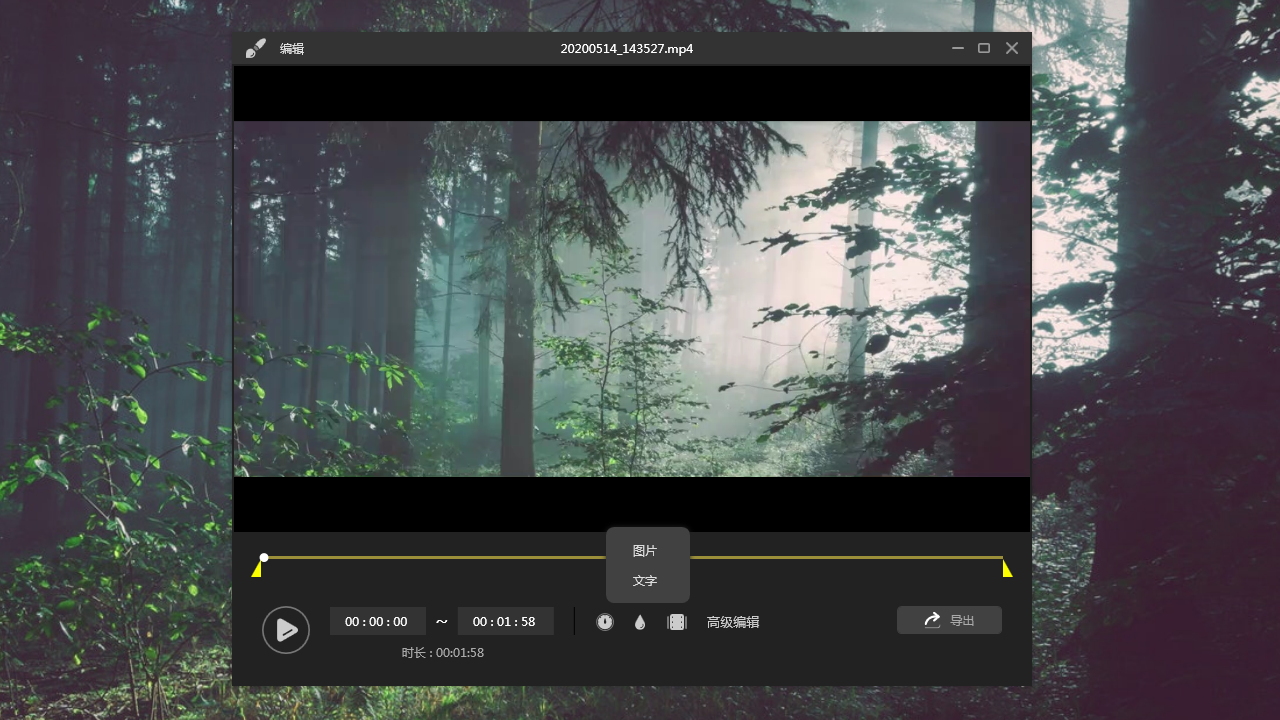Click the 编辑 title label
Screen dimensions: 1280x720
point(292,48)
